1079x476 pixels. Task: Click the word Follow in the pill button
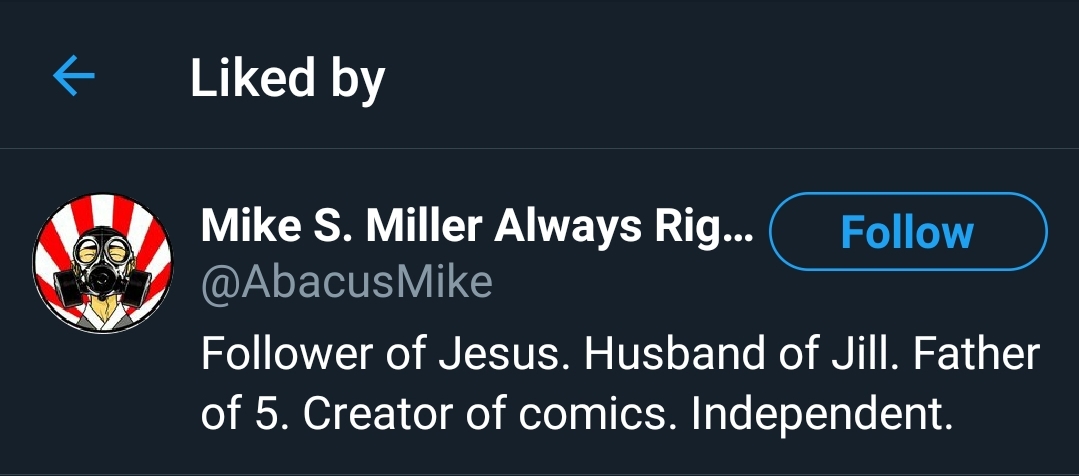click(x=907, y=232)
